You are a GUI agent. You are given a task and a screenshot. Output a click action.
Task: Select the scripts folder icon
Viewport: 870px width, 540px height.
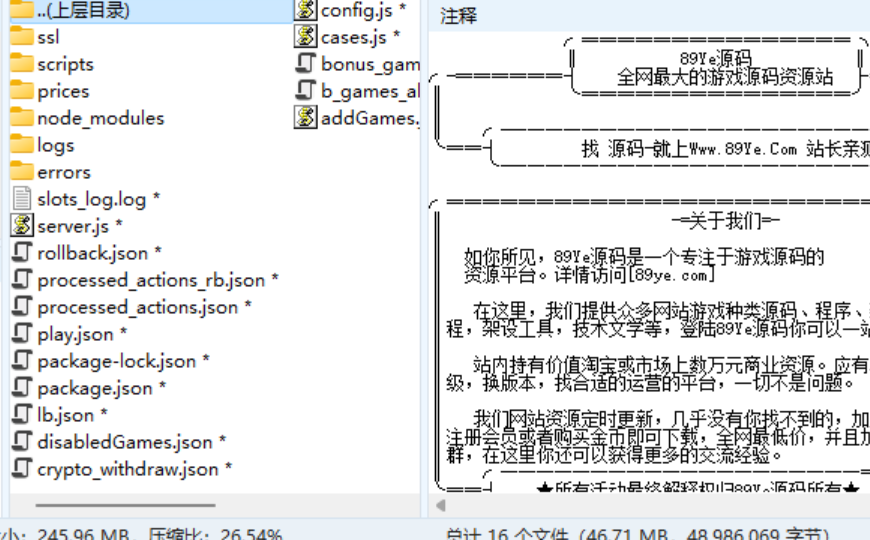21,64
